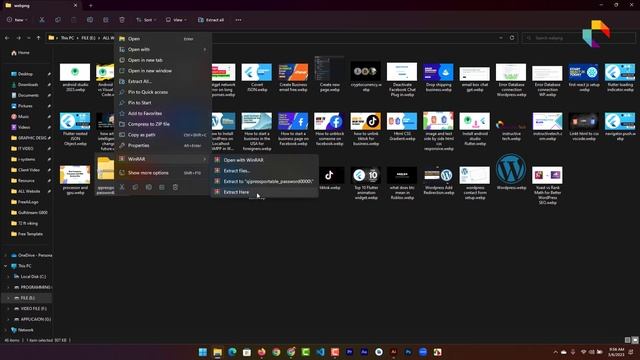Expand the Open with submenu

pos(162,49)
